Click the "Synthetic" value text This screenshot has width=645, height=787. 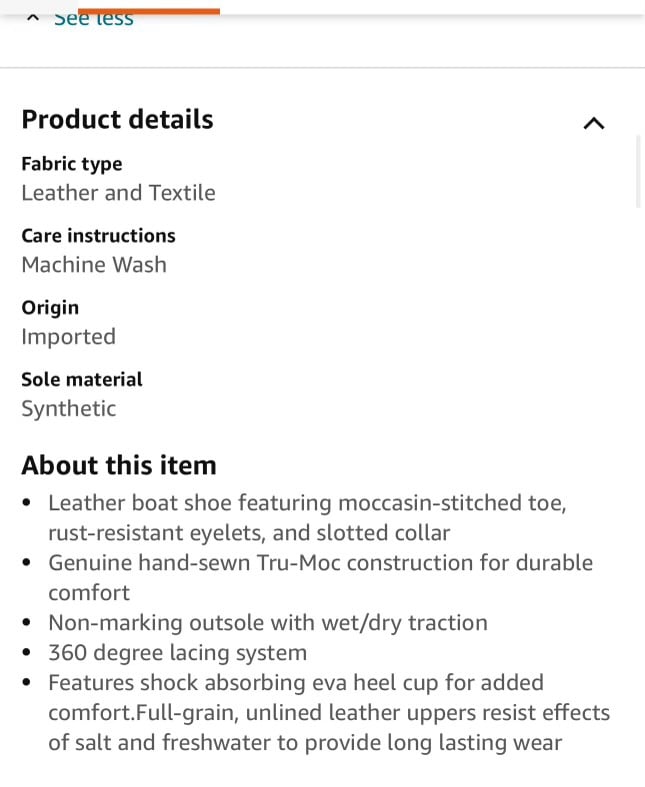click(x=68, y=409)
